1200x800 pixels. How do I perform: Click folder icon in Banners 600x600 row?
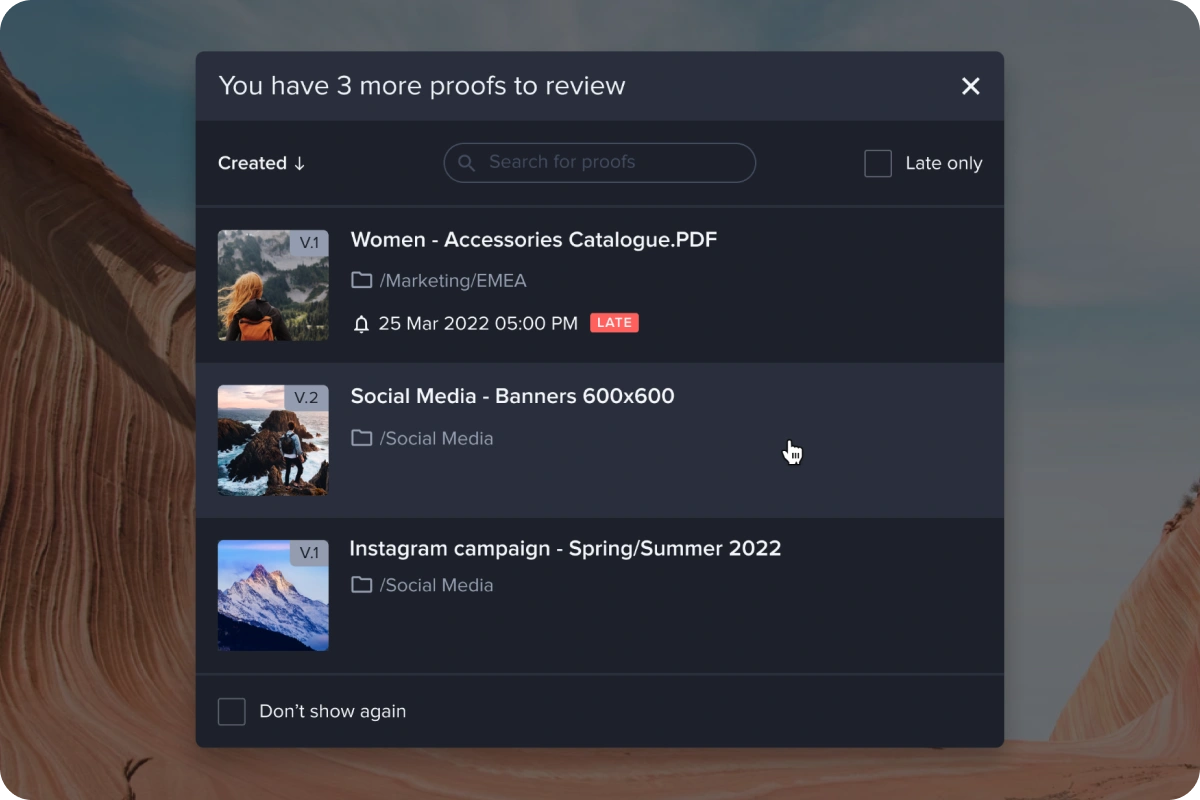click(361, 438)
